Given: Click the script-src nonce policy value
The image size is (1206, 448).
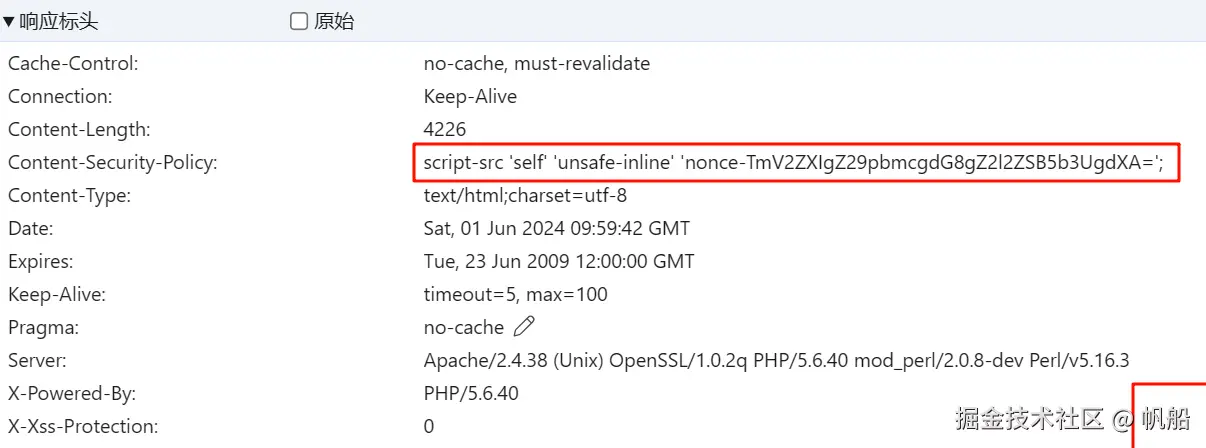Looking at the screenshot, I should click(x=794, y=162).
